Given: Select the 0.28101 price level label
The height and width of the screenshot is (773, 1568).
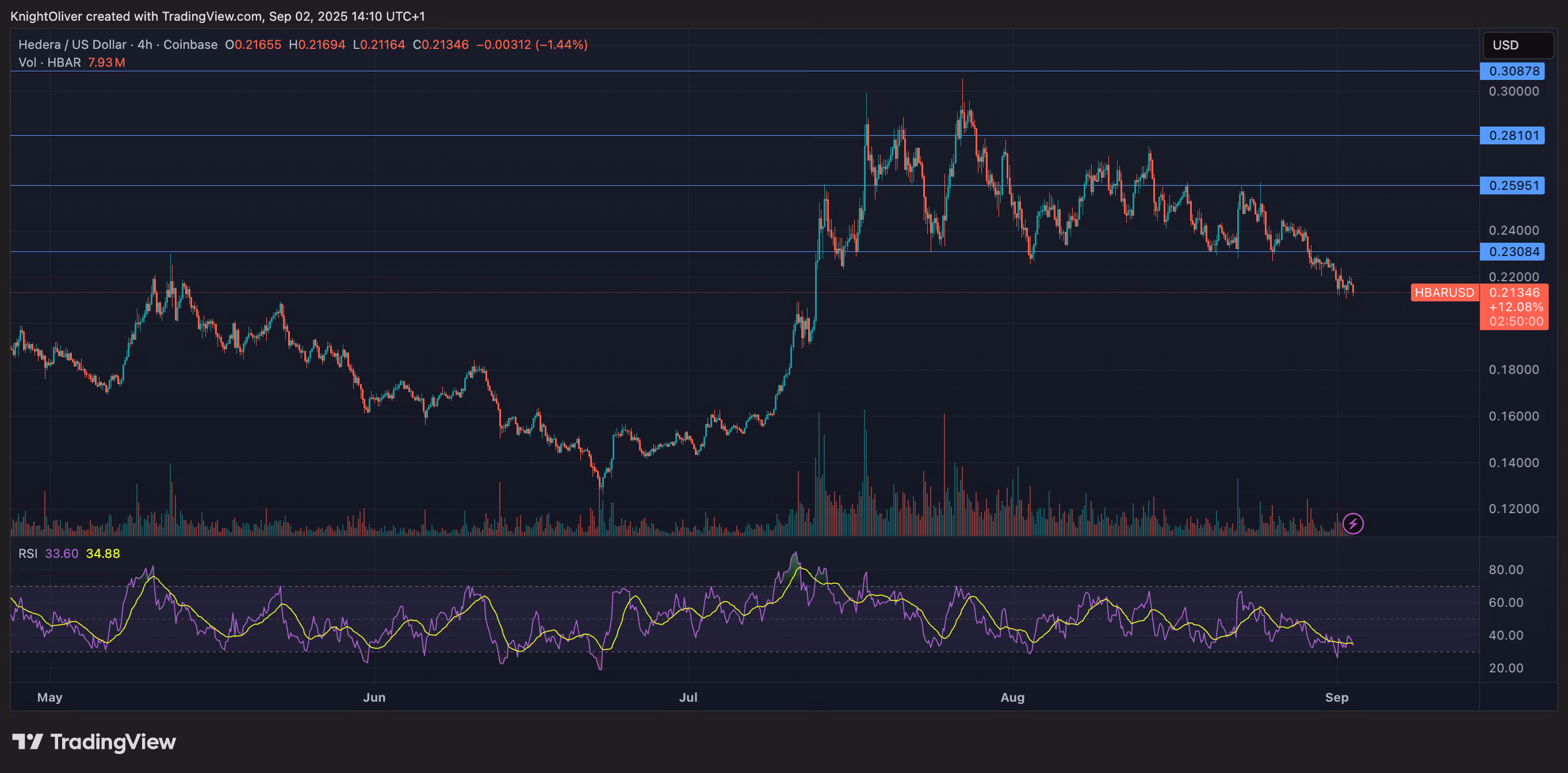Looking at the screenshot, I should 1513,135.
